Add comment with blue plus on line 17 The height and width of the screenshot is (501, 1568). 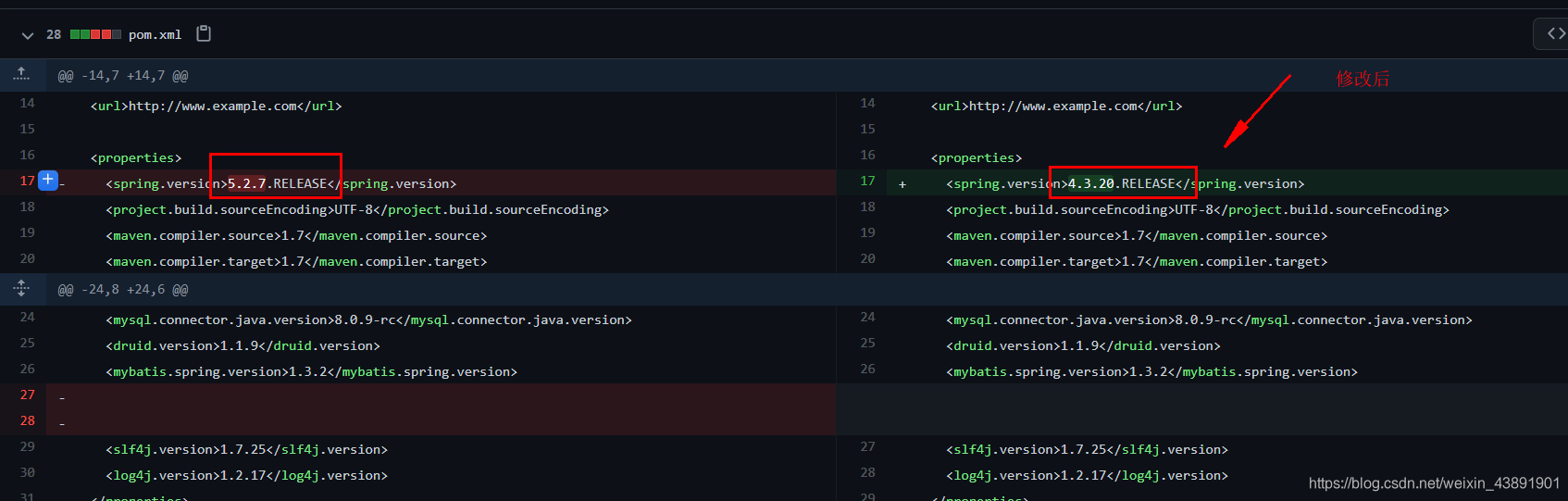click(x=49, y=181)
